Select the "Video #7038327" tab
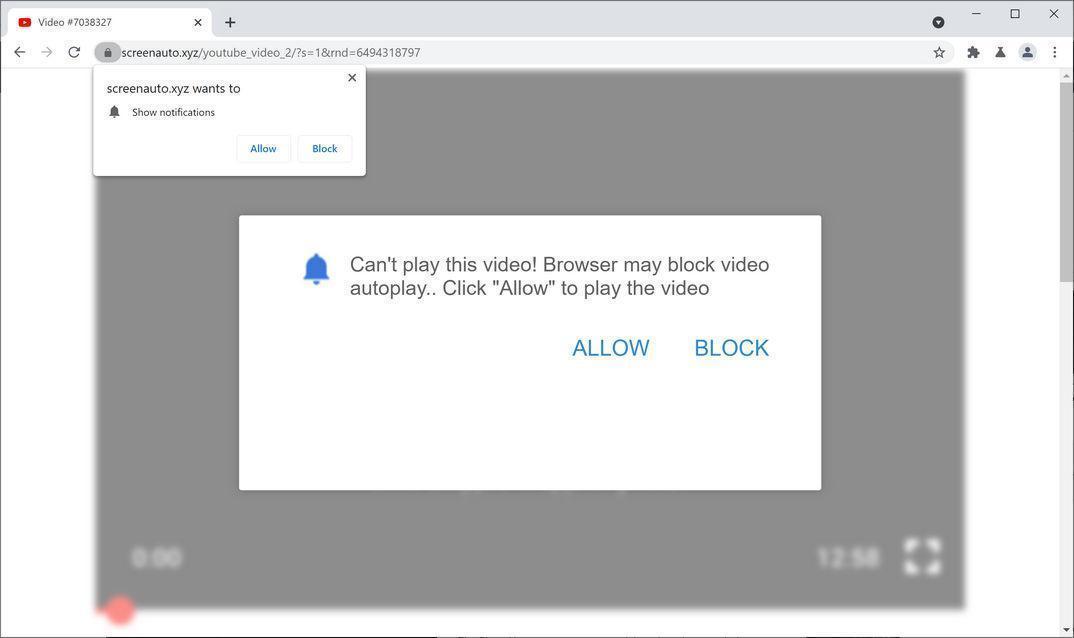 100,21
